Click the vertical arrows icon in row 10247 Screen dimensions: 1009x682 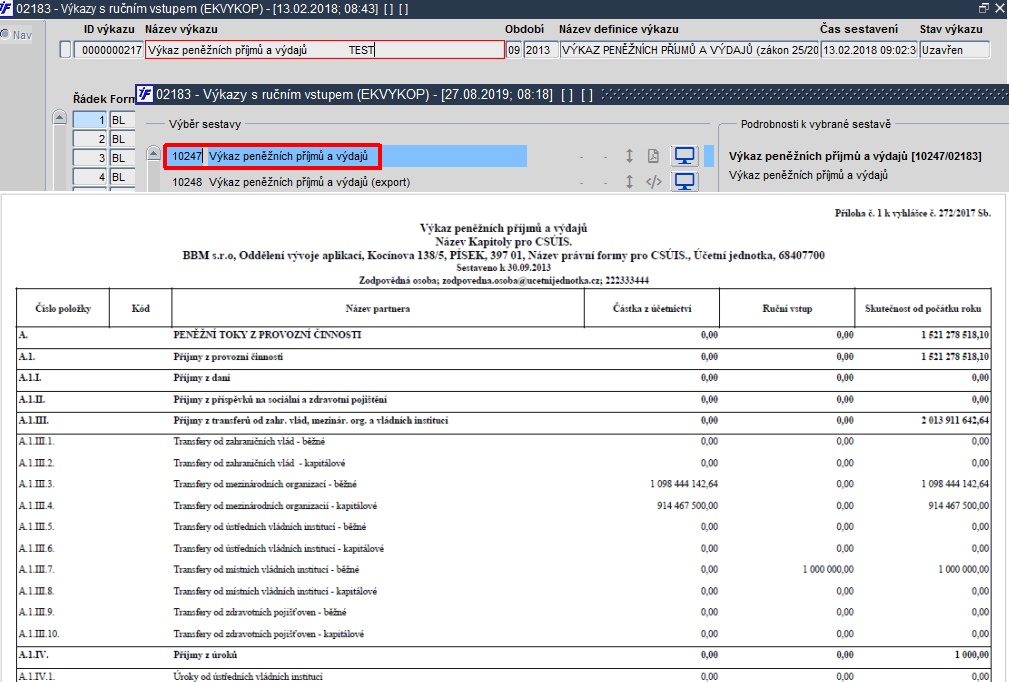coord(629,156)
